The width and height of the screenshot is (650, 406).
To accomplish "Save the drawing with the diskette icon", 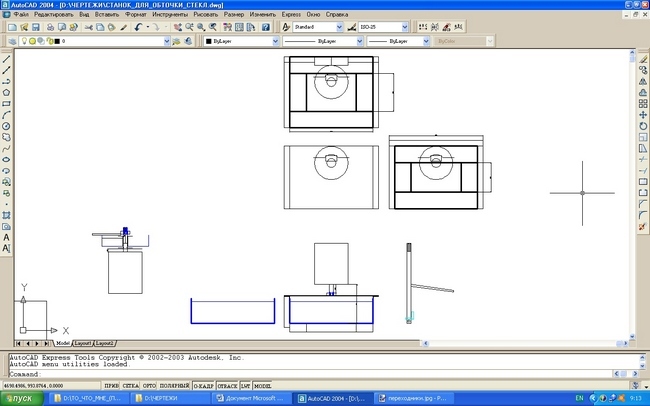I will point(36,27).
